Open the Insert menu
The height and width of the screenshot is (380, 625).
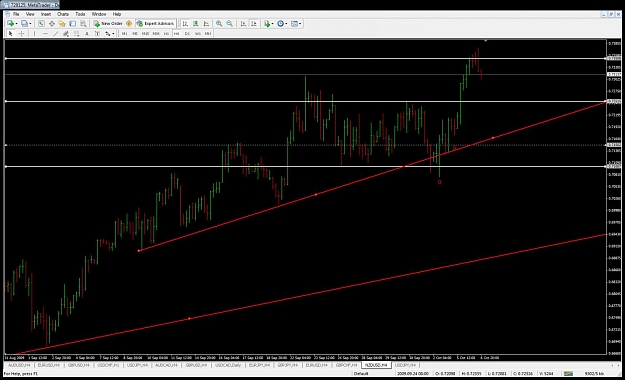[x=46, y=14]
